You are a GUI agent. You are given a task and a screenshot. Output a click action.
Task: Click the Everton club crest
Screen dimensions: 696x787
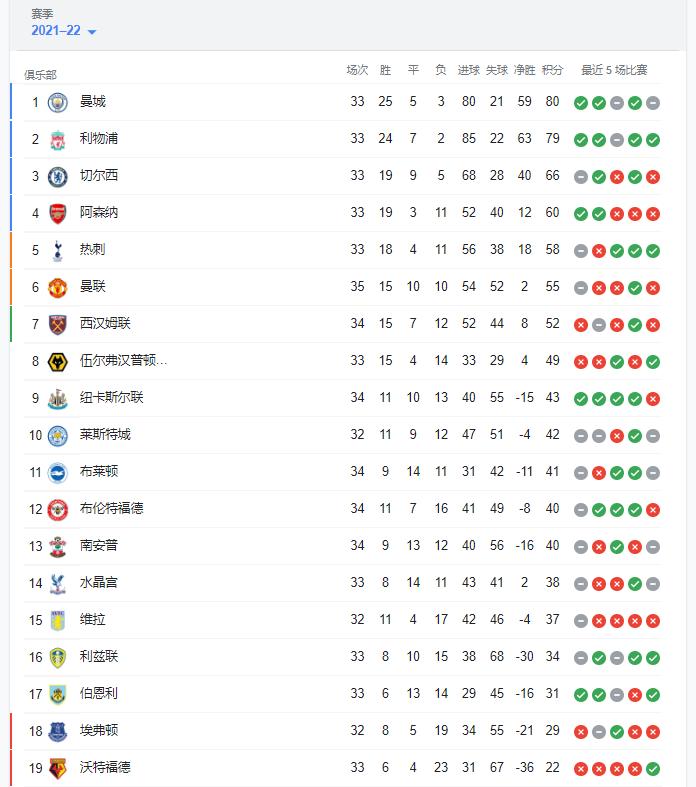click(x=58, y=731)
